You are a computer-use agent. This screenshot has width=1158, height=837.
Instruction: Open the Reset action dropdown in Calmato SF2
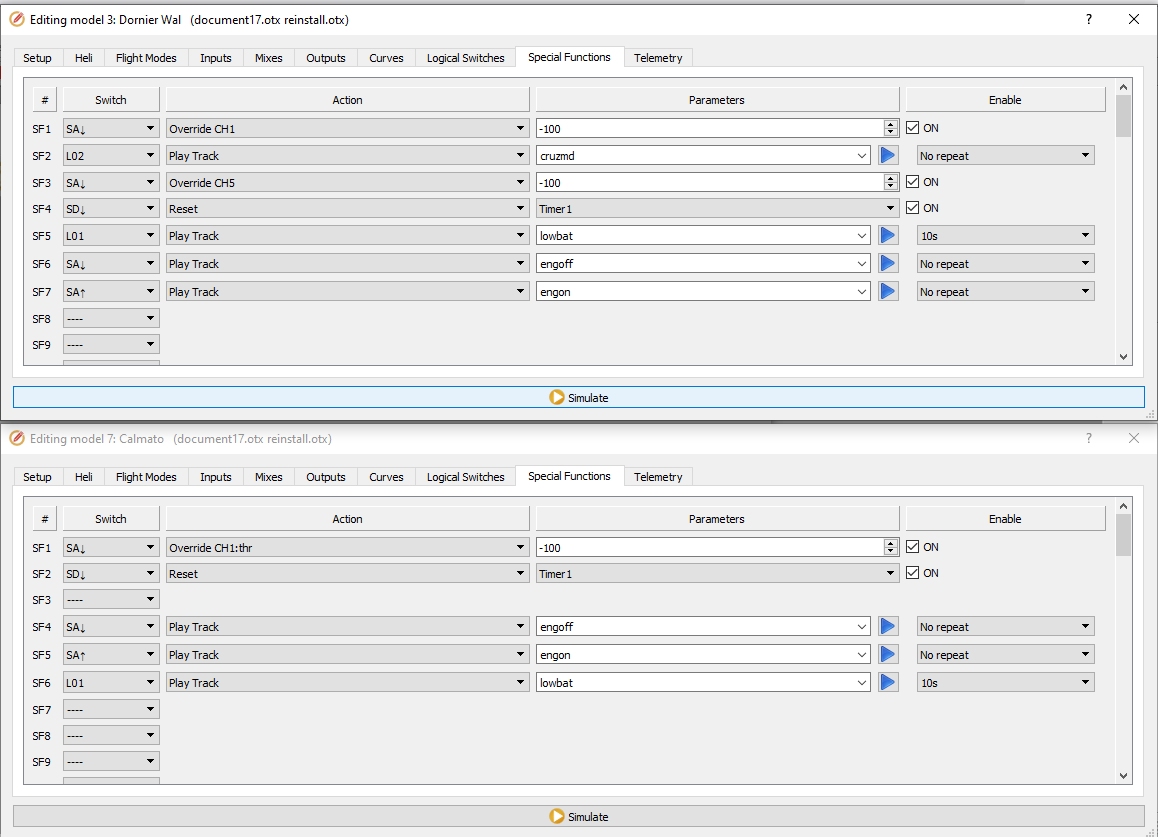347,574
